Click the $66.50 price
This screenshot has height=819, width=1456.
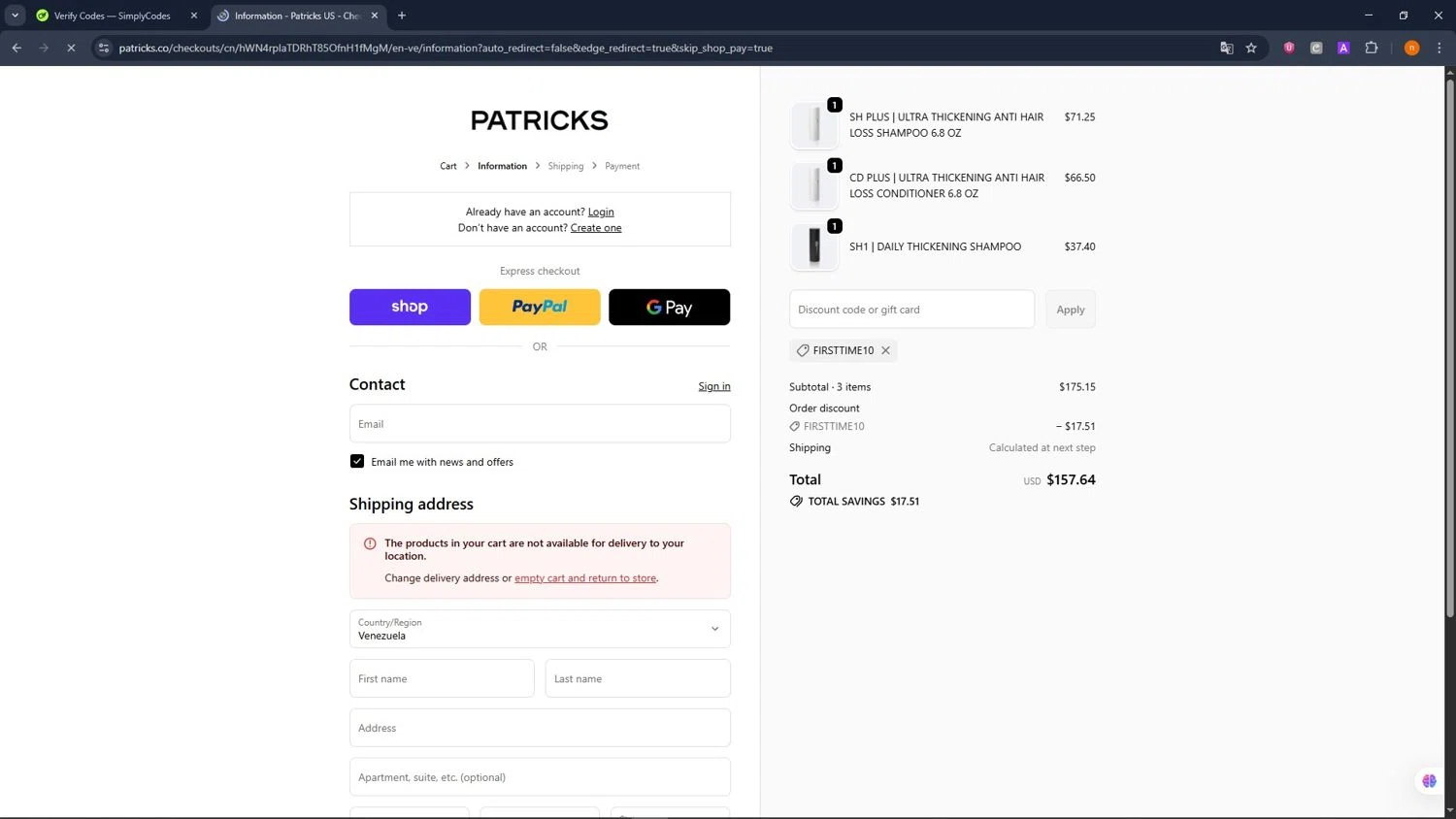tap(1079, 178)
